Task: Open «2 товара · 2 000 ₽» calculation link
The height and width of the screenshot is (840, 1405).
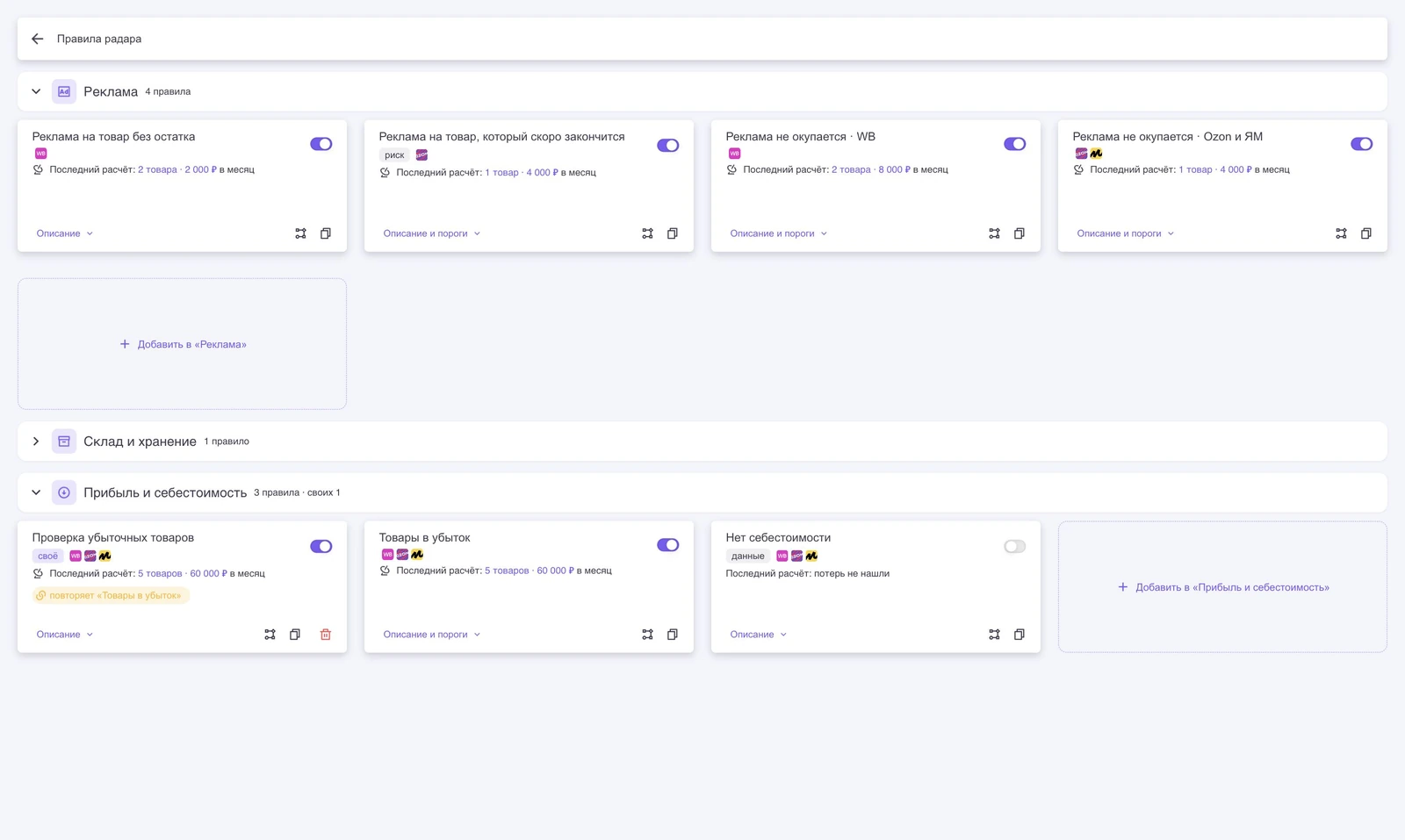Action: coord(177,169)
